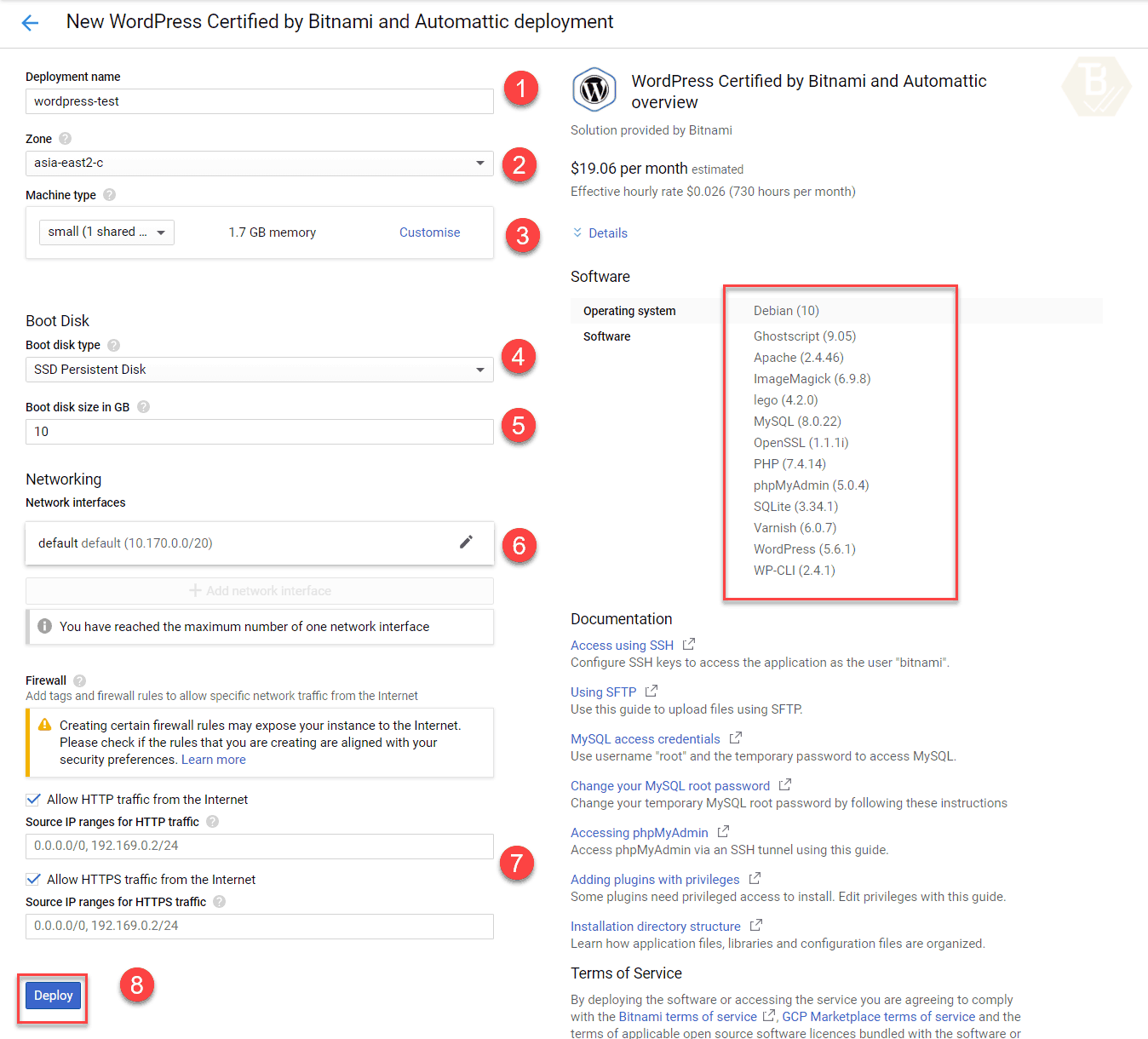Click the back arrow to leave deployment page
The image size is (1148, 1039).
[30, 22]
